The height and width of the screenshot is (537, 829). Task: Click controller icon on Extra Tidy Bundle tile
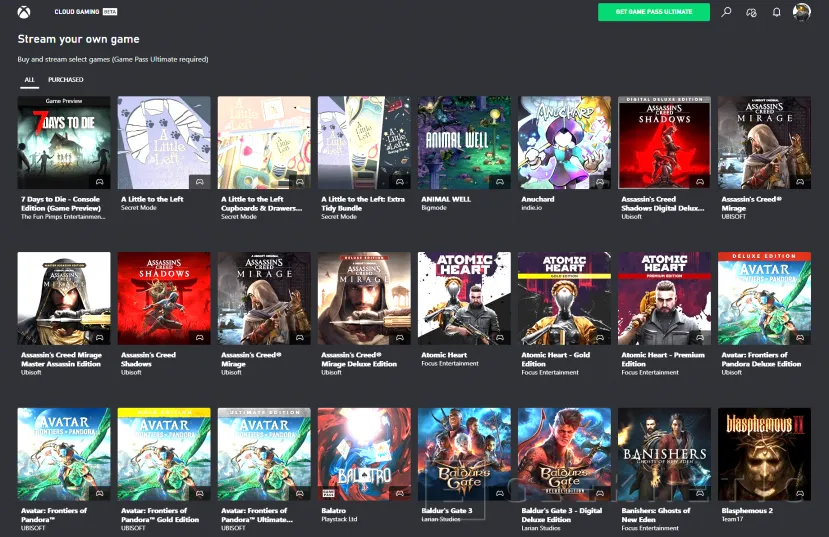(400, 181)
